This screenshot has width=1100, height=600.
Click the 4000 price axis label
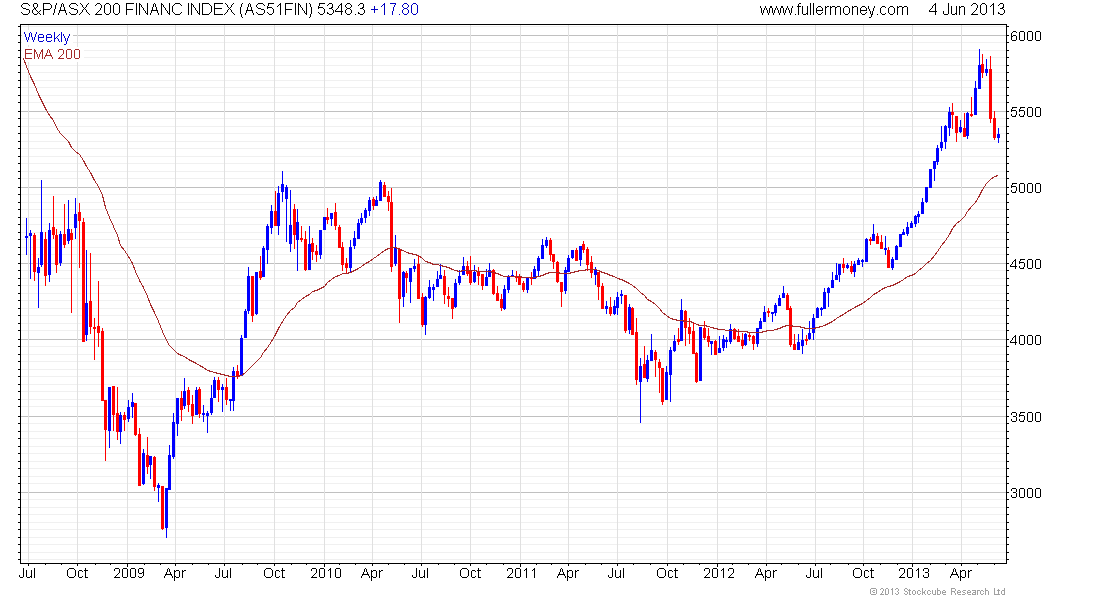point(1026,340)
